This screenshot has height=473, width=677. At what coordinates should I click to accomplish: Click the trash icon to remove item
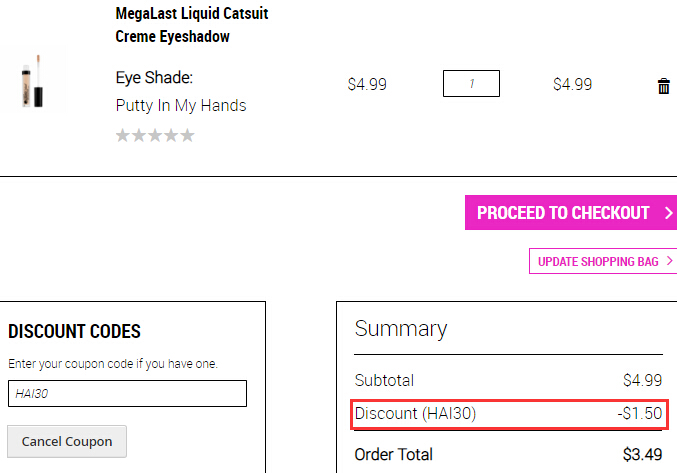[664, 86]
